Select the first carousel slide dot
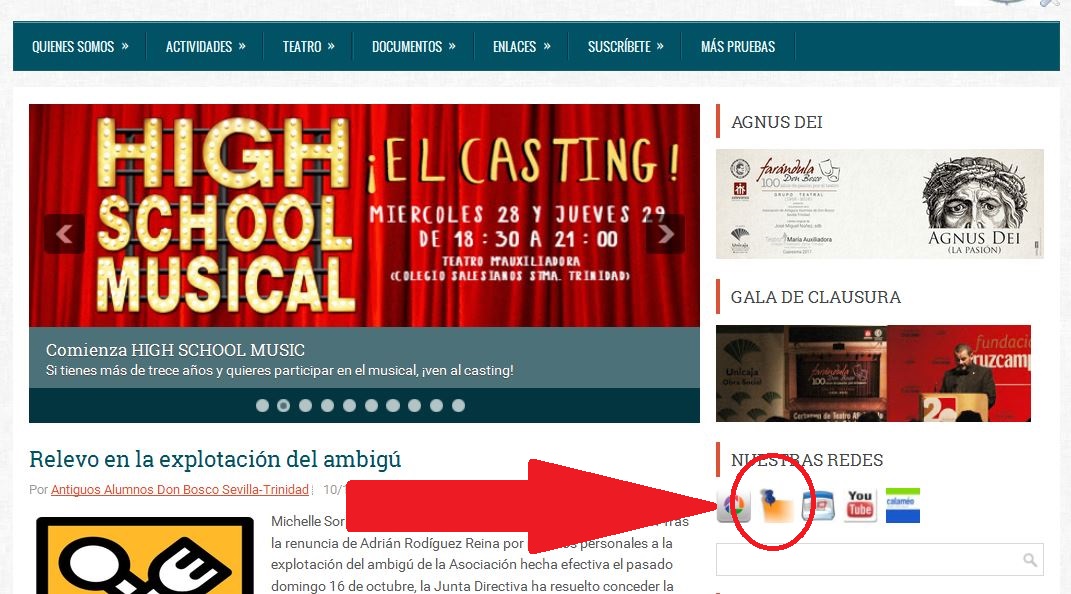The width and height of the screenshot is (1071, 594). 262,406
